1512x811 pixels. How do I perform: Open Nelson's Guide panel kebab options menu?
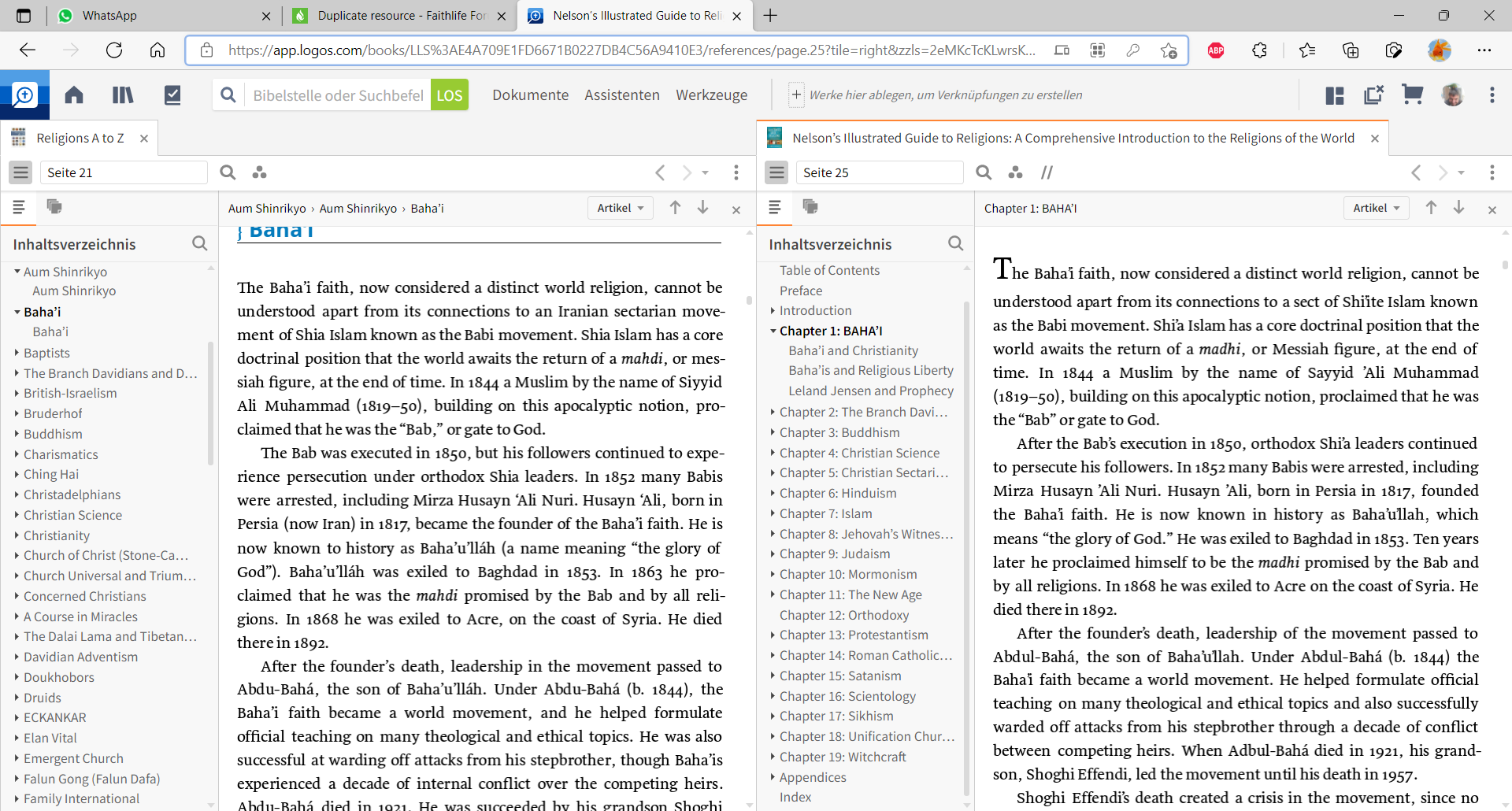(x=1492, y=172)
